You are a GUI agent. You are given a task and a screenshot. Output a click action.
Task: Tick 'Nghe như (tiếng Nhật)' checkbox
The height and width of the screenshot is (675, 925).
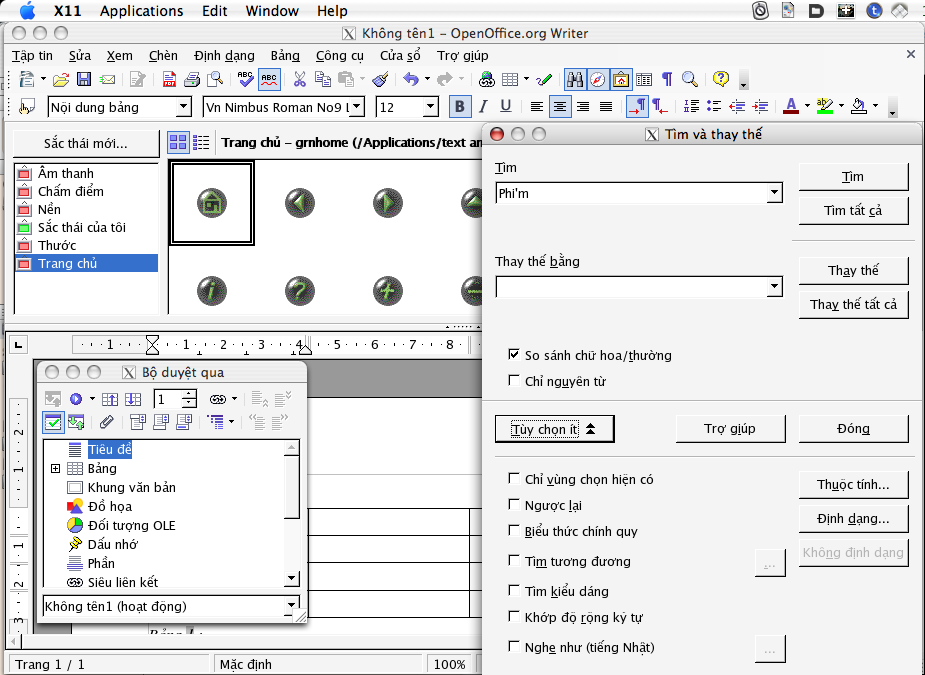(514, 647)
